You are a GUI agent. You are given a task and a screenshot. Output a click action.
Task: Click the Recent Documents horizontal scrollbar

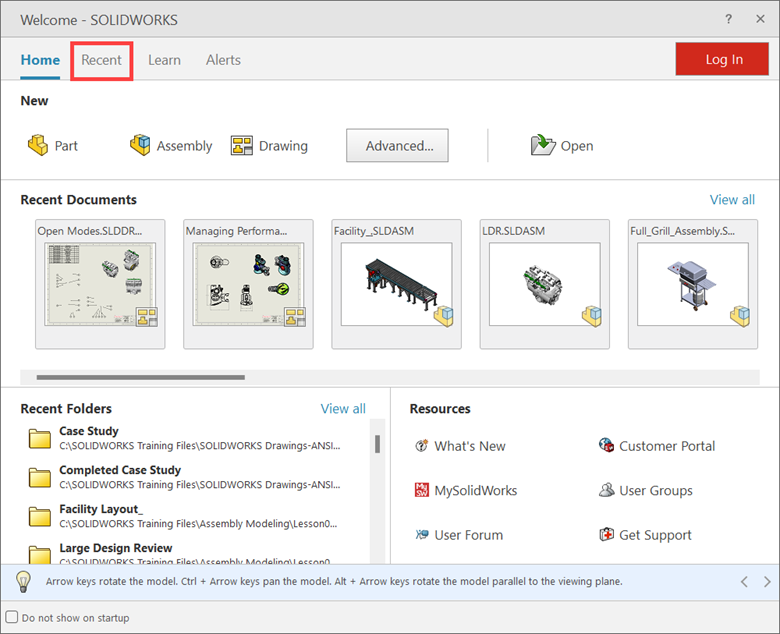(x=141, y=377)
